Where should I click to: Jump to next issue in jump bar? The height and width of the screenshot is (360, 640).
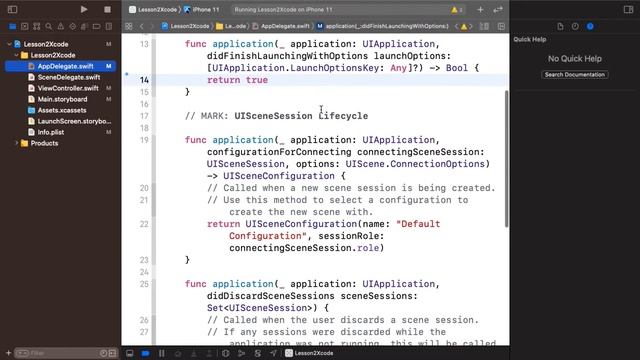(471, 27)
